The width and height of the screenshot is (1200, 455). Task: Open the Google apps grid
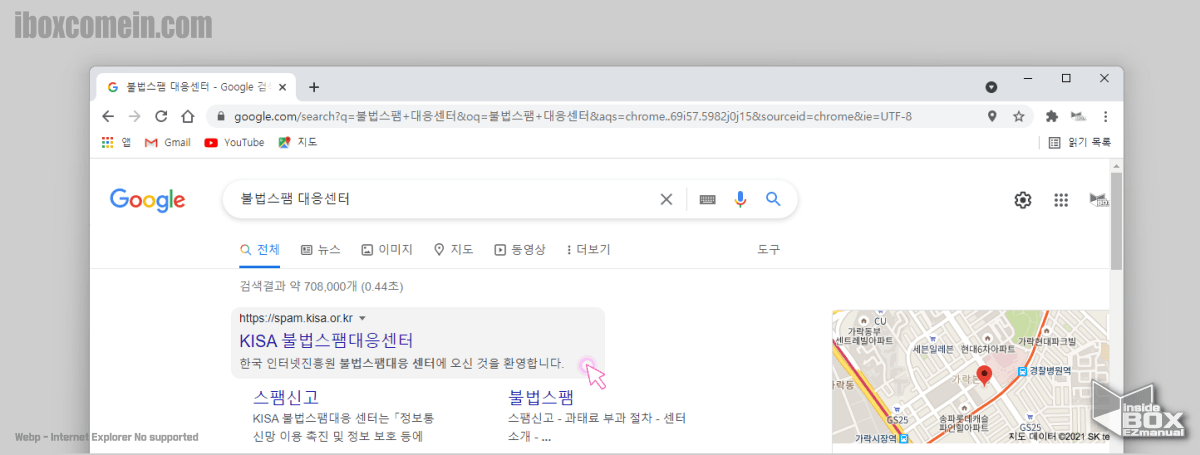click(1061, 200)
